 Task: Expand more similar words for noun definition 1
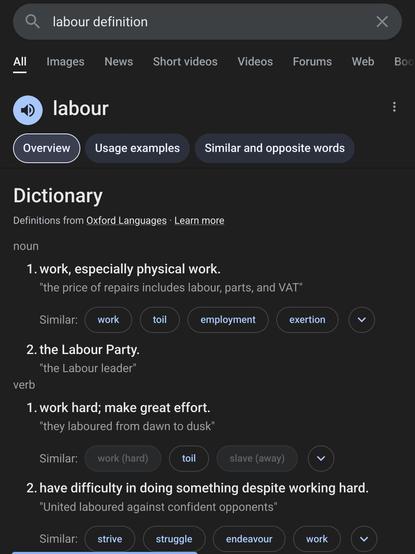click(x=361, y=320)
